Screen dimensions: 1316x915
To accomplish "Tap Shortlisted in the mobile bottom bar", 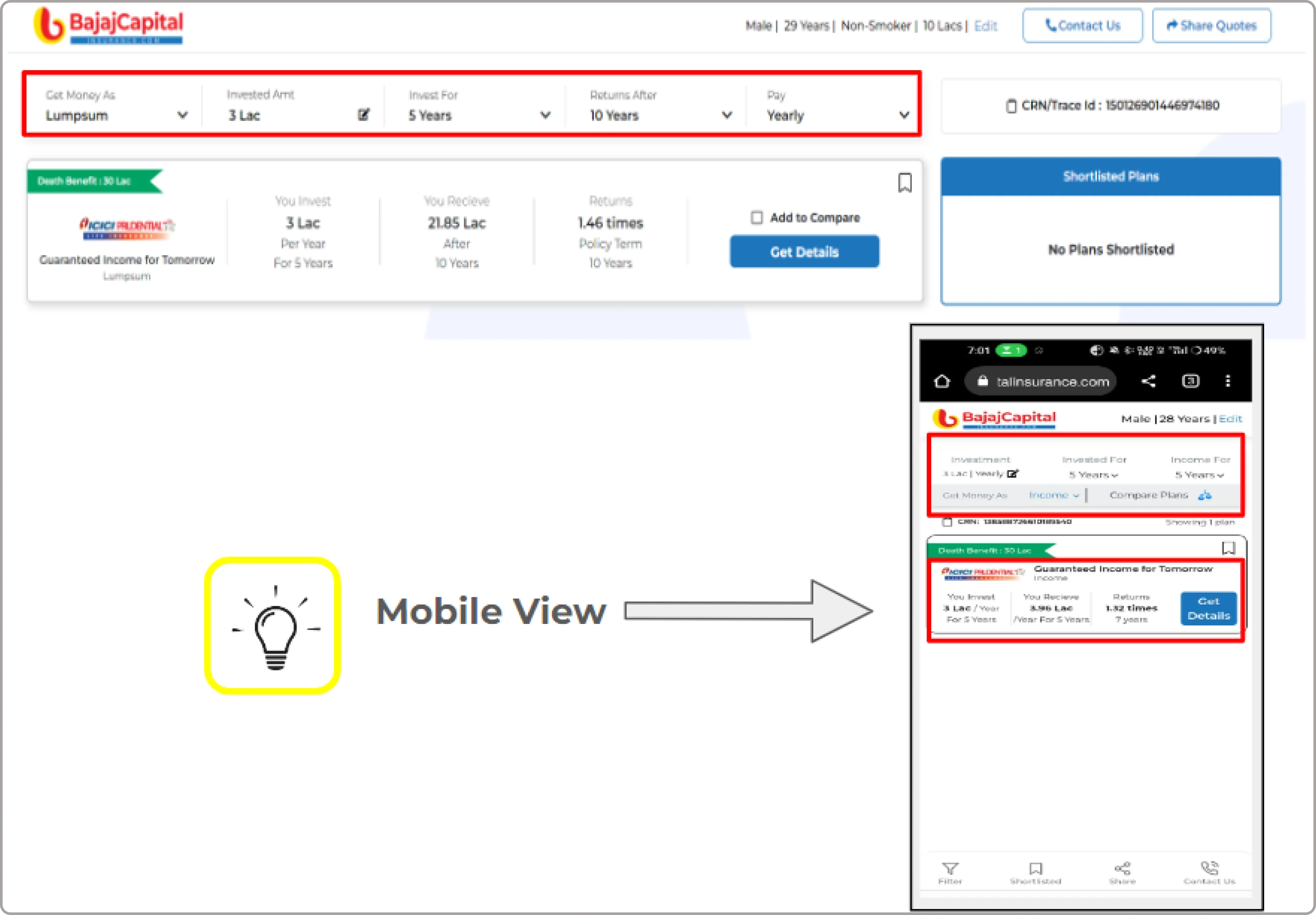I will (x=1035, y=873).
